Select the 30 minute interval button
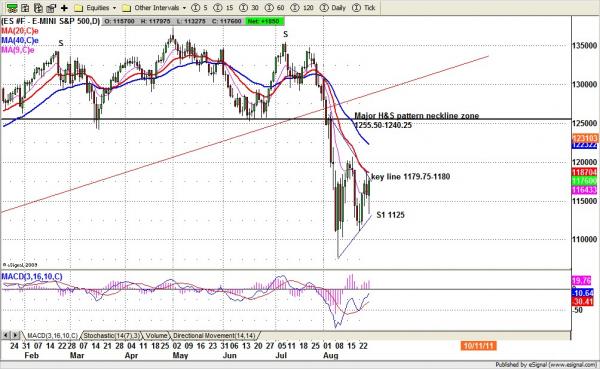Screen dimensions: 600x369 point(249,8)
